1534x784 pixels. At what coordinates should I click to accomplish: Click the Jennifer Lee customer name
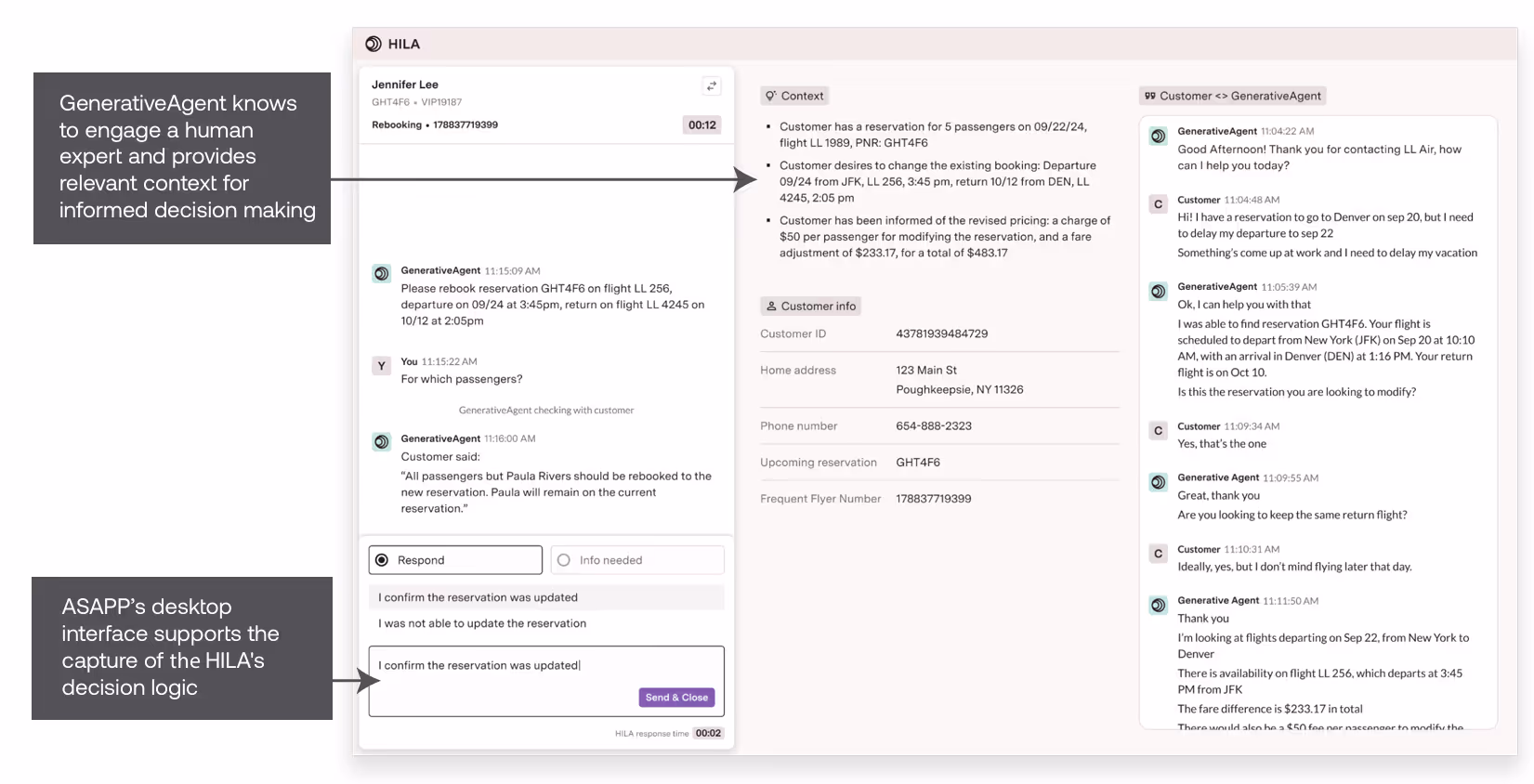tap(405, 85)
